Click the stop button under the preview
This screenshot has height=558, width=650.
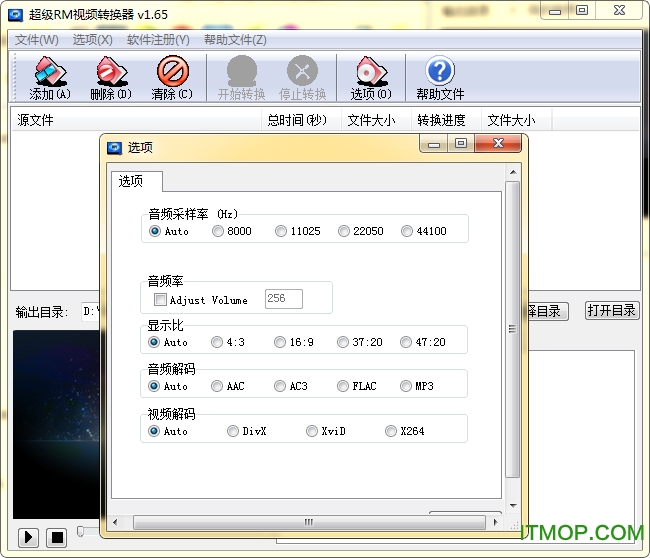click(x=57, y=537)
